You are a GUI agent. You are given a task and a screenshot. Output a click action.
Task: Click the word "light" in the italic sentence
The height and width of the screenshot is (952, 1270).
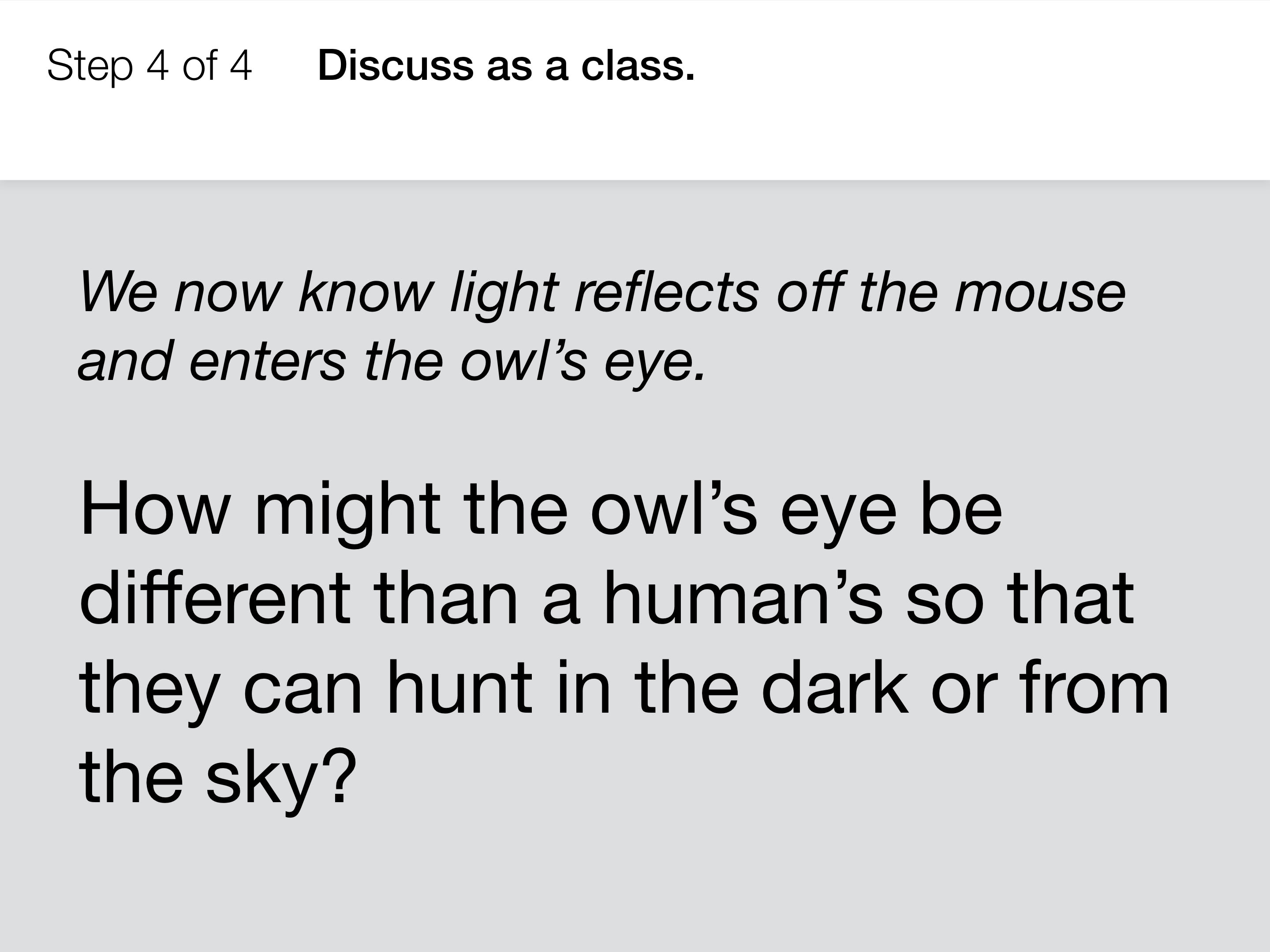504,294
